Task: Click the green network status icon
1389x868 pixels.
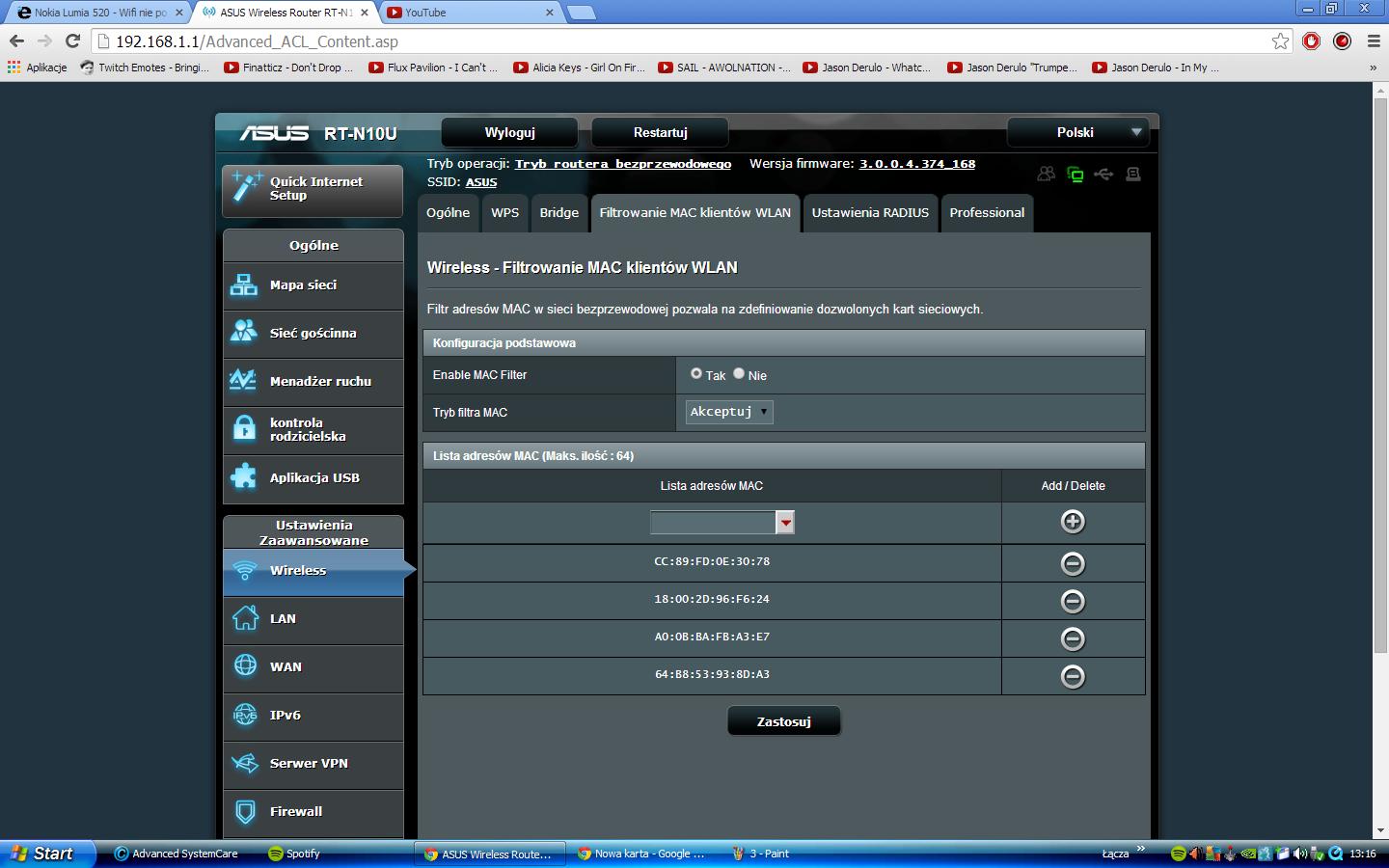Action: pyautogui.click(x=1075, y=175)
